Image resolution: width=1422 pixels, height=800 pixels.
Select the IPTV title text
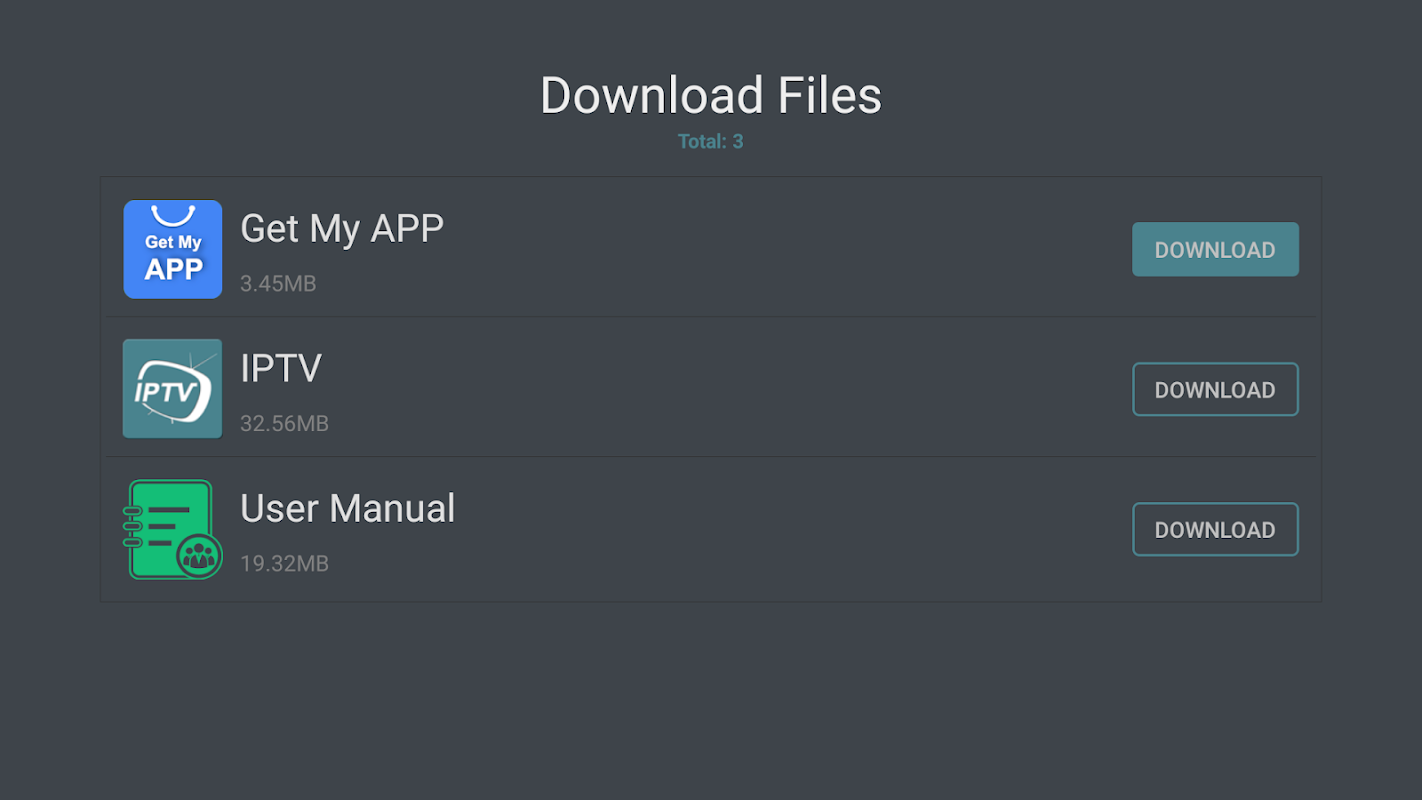(x=281, y=369)
